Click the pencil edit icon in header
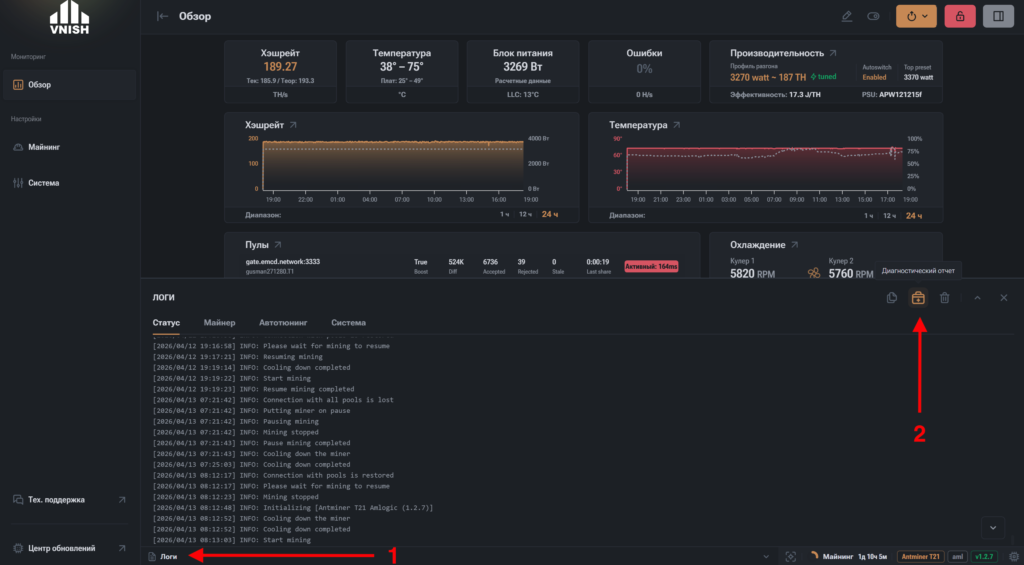Screen dimensions: 1024x565 pyautogui.click(x=847, y=16)
